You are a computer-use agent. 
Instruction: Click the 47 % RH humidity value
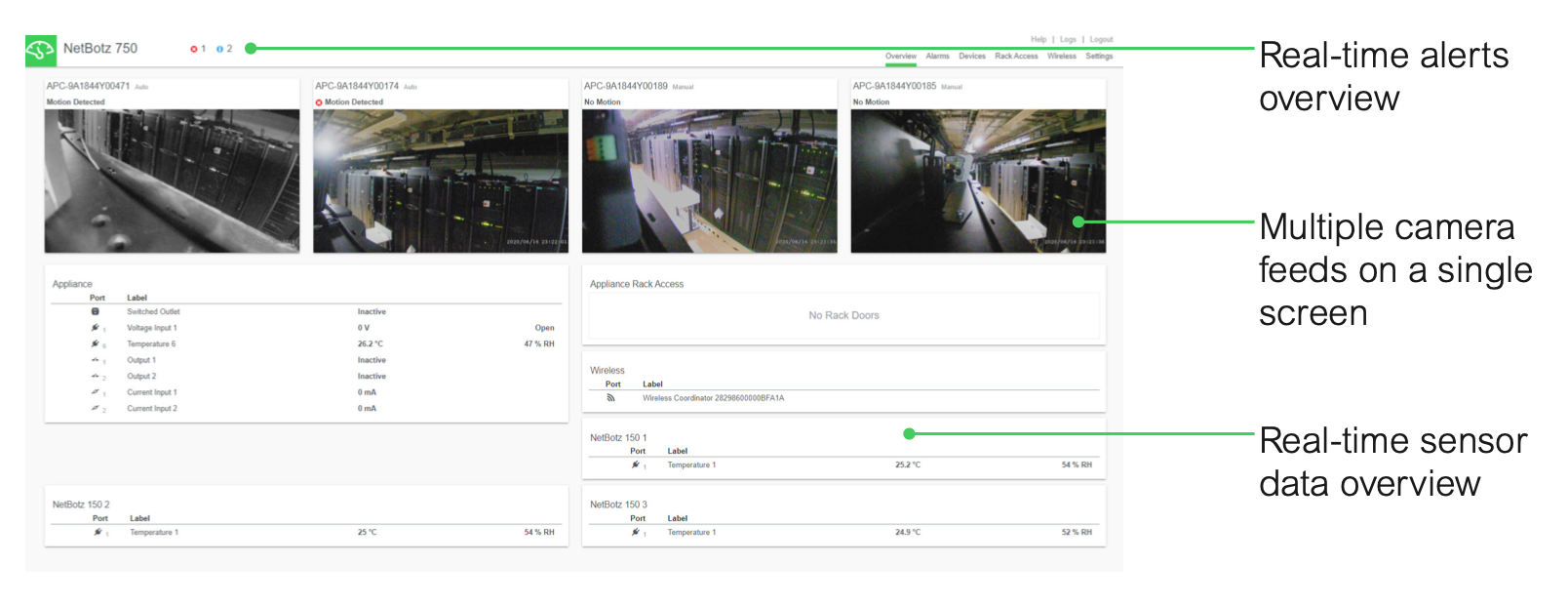pos(539,344)
